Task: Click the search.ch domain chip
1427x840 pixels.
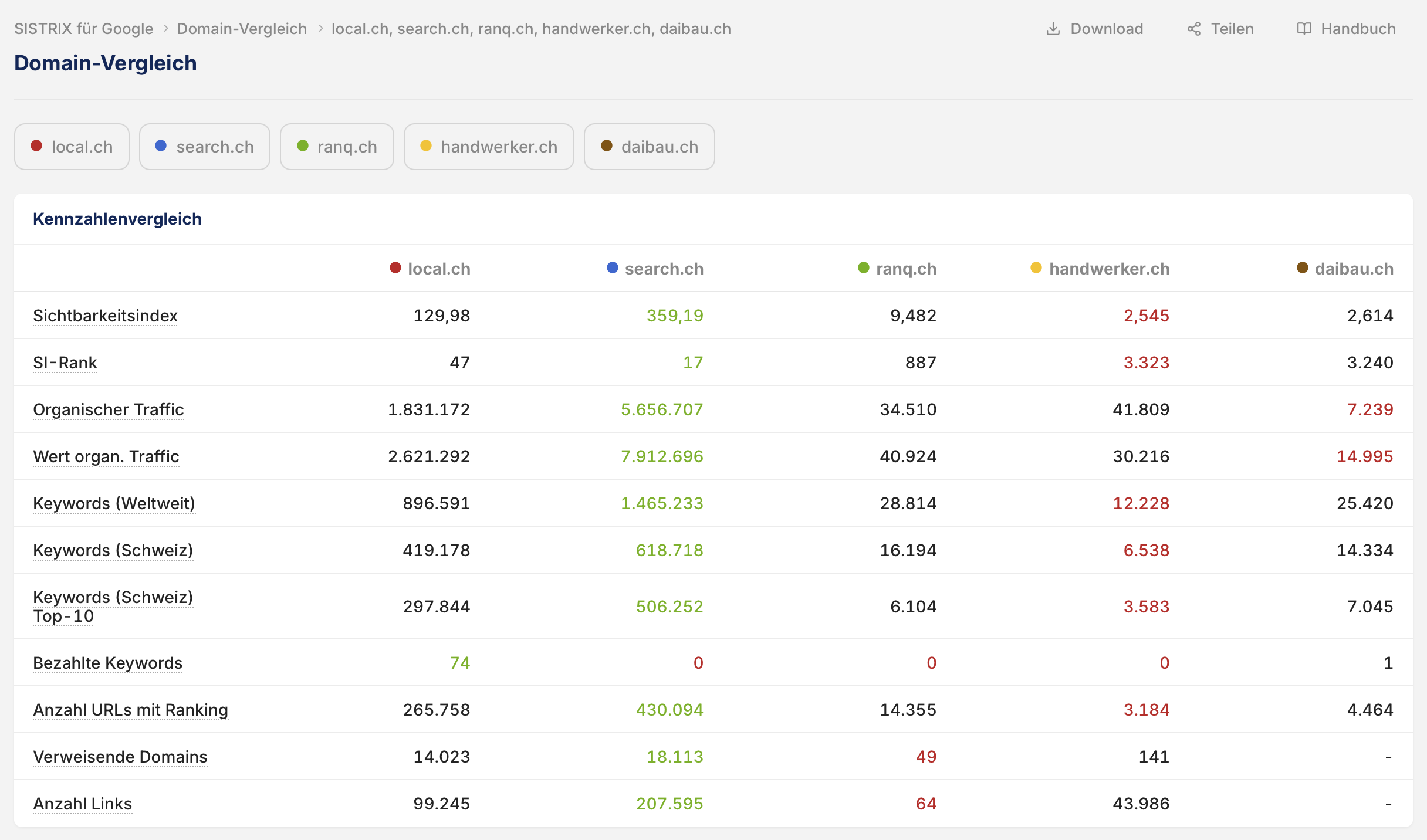Action: [x=205, y=147]
